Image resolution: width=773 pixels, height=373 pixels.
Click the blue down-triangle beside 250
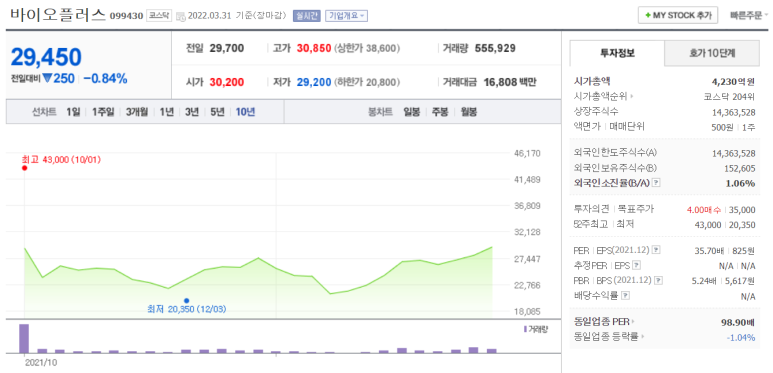click(x=47, y=78)
